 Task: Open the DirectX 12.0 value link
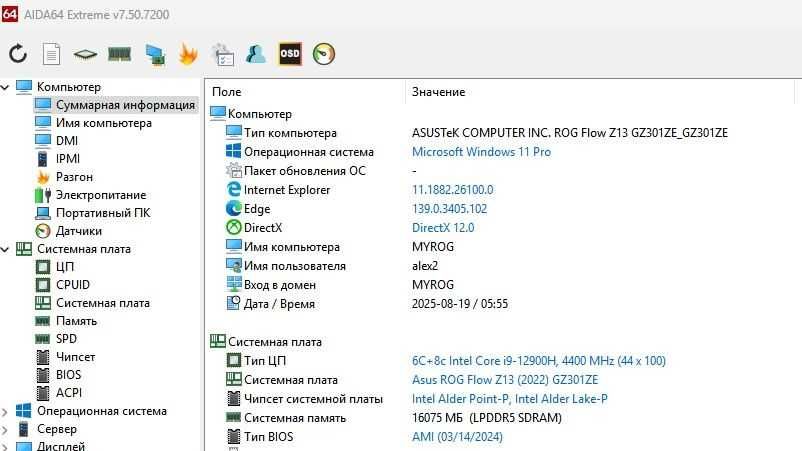(443, 228)
